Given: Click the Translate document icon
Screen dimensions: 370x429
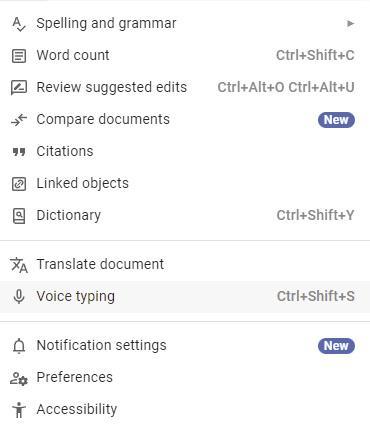Looking at the screenshot, I should (x=19, y=265).
